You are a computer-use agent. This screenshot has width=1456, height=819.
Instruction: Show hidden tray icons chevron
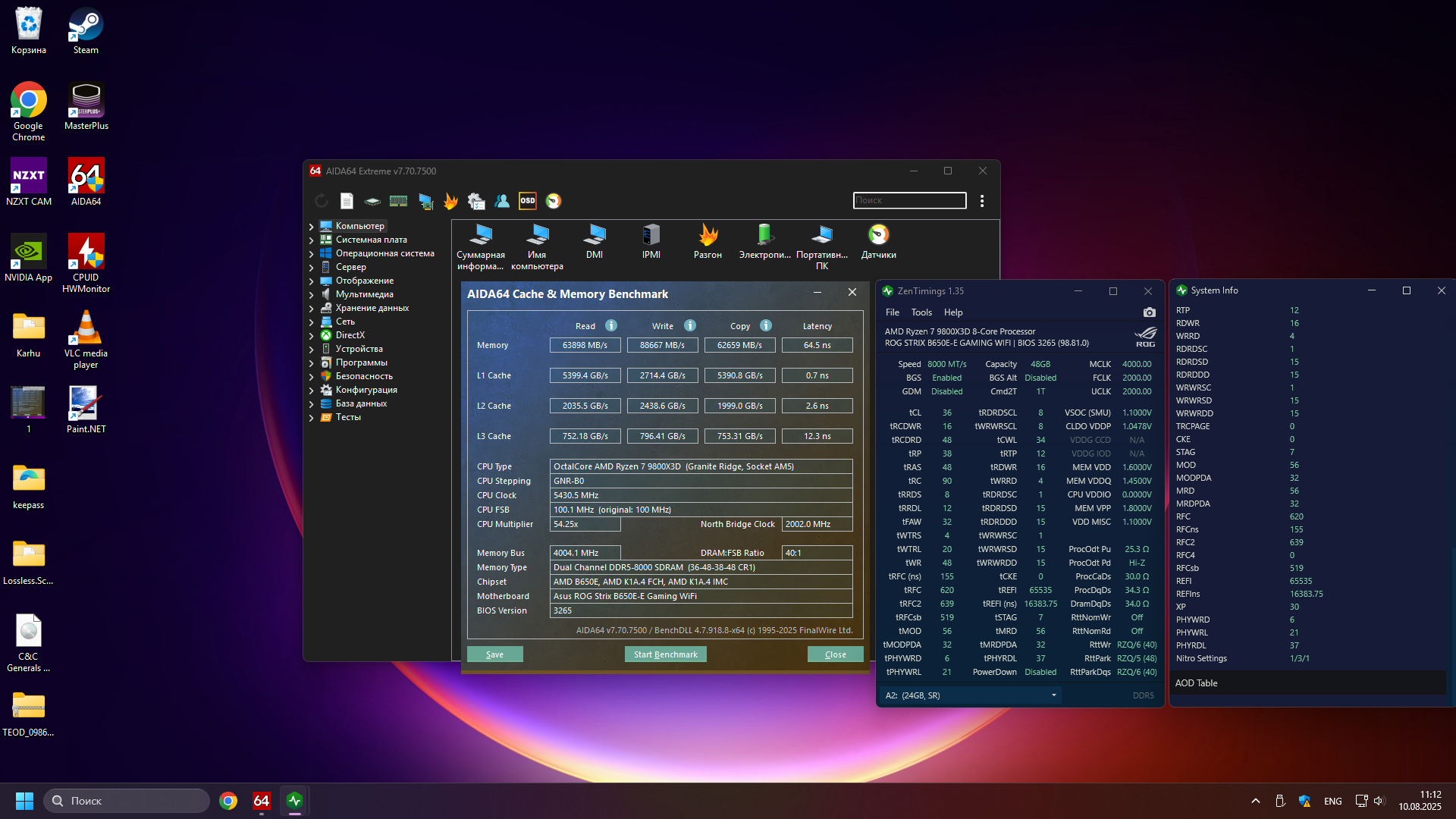pos(1256,801)
